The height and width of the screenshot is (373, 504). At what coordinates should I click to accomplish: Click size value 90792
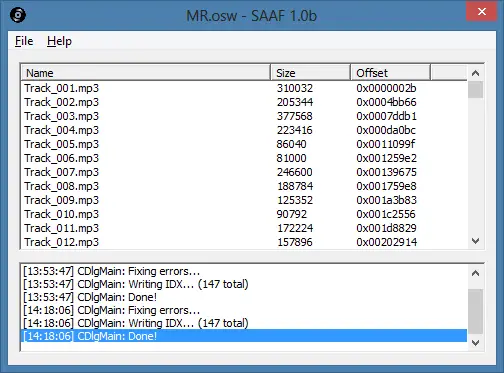point(291,214)
